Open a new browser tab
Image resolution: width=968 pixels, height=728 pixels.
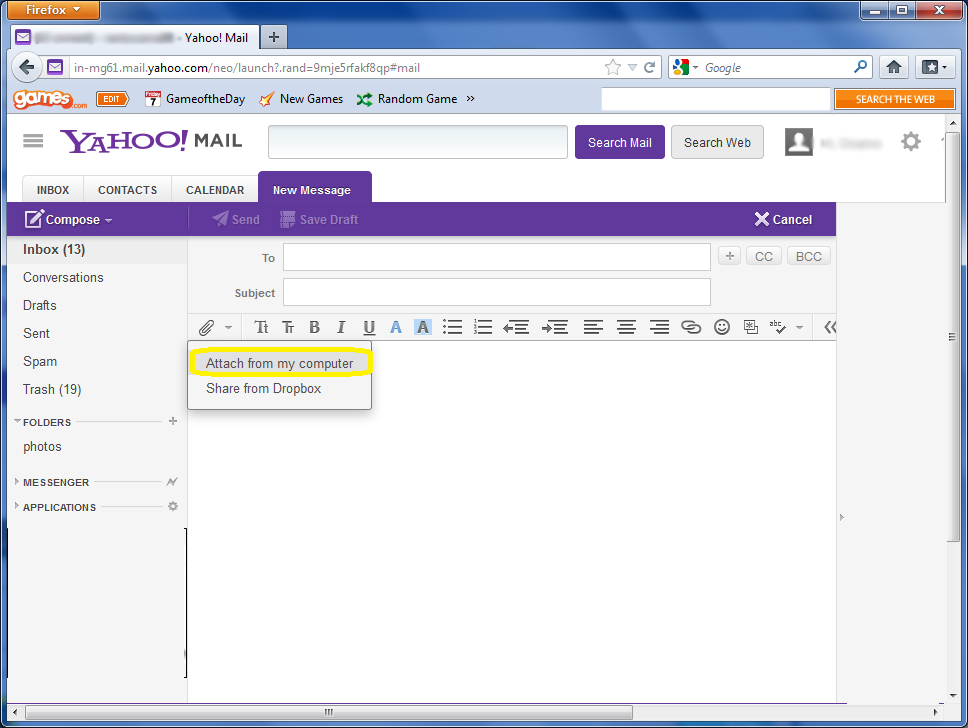tap(273, 38)
